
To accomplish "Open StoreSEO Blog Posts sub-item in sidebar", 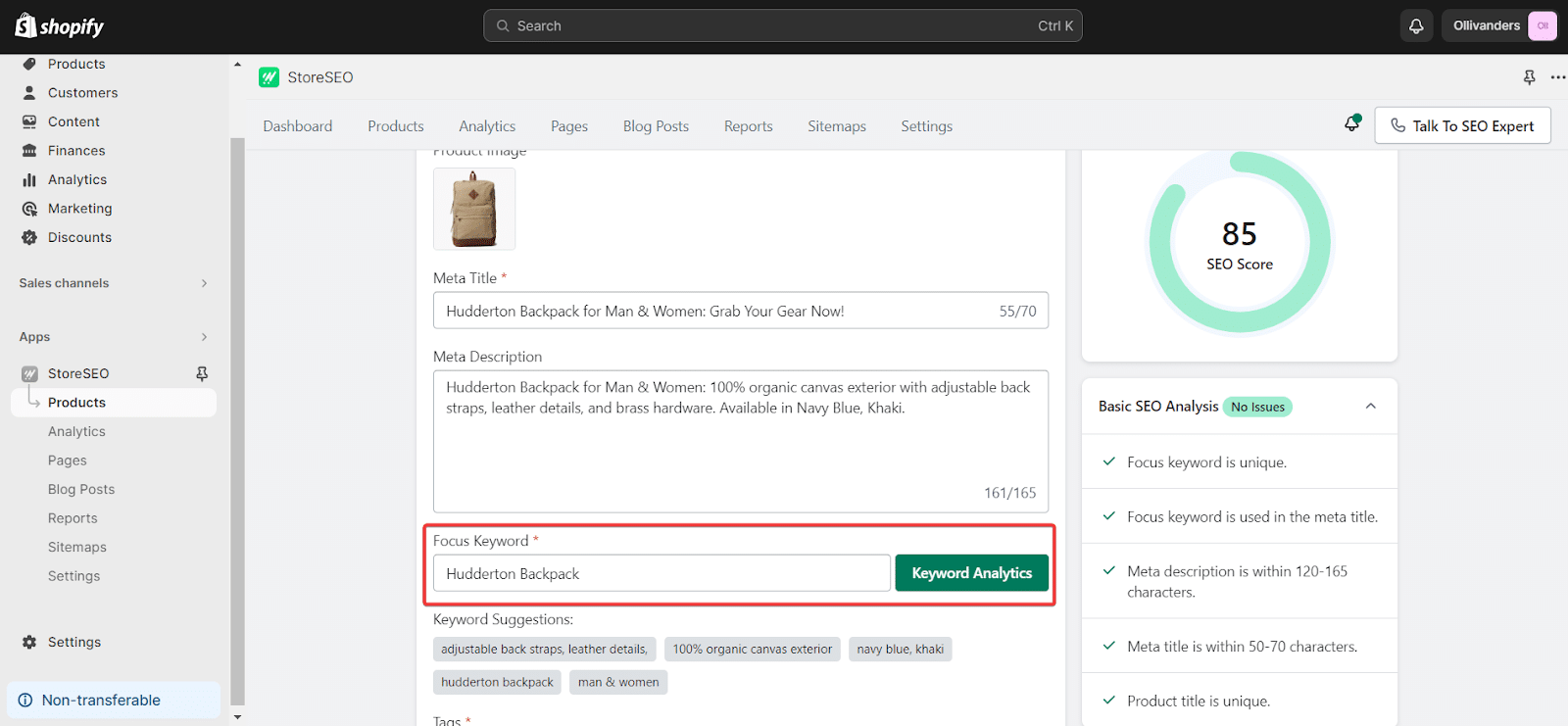I will 81,489.
